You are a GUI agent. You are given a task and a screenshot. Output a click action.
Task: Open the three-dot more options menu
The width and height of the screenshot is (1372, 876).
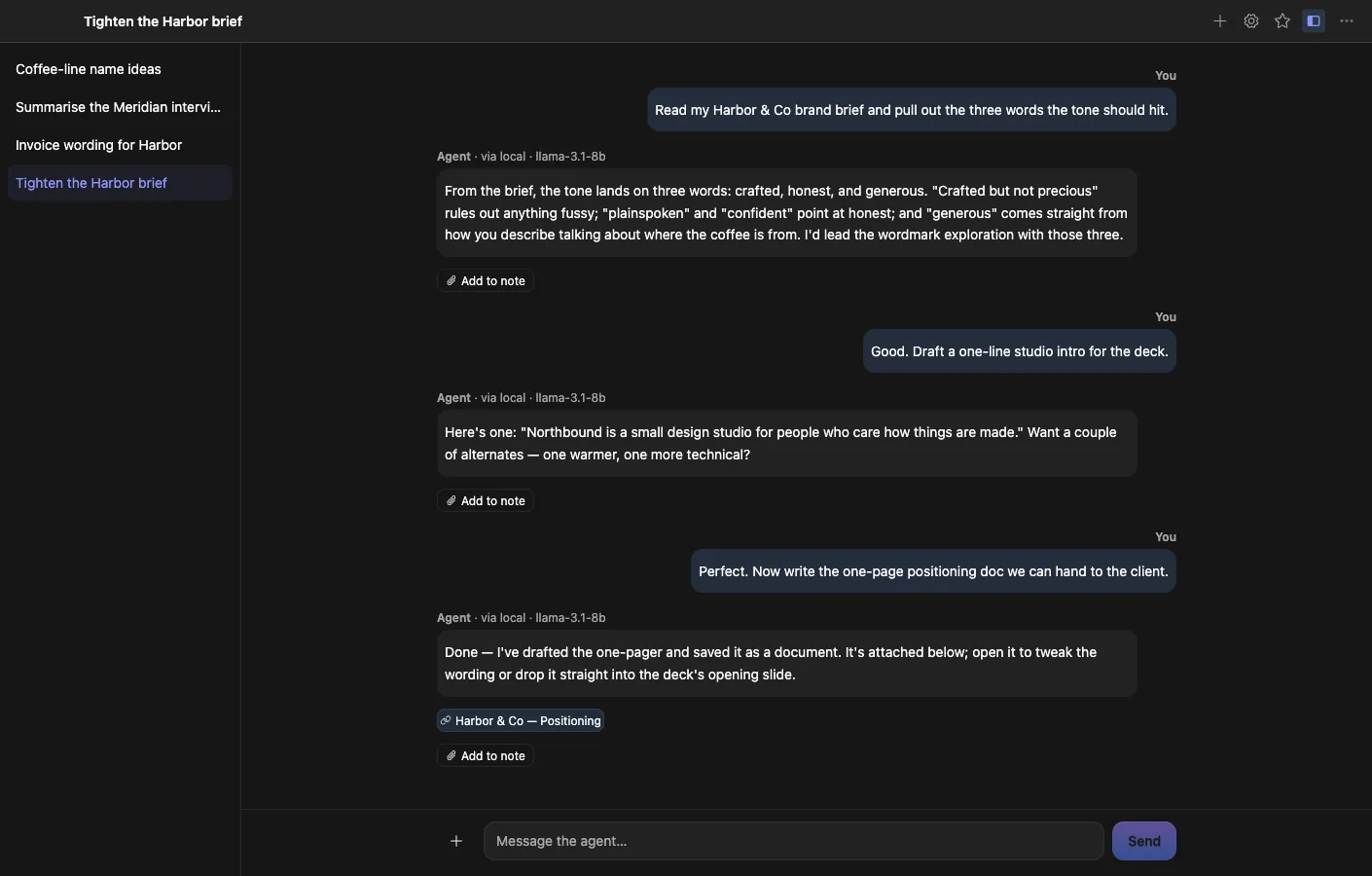tap(1347, 20)
